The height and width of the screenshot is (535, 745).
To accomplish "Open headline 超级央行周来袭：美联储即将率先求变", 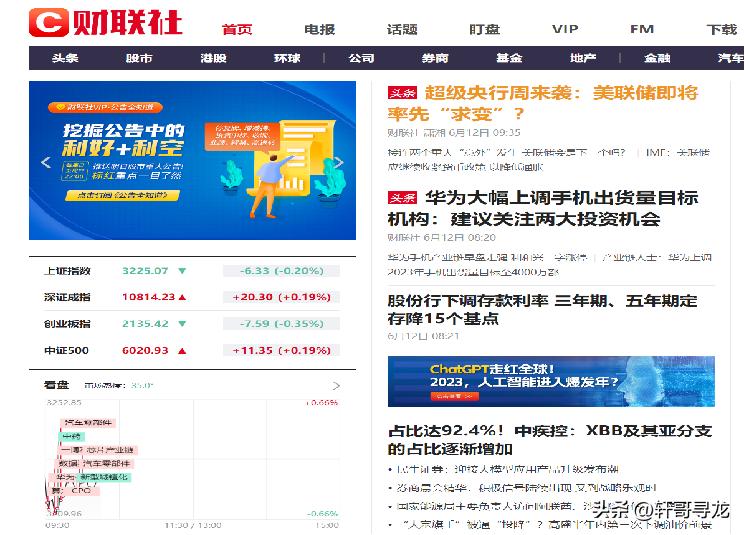I will pyautogui.click(x=543, y=103).
